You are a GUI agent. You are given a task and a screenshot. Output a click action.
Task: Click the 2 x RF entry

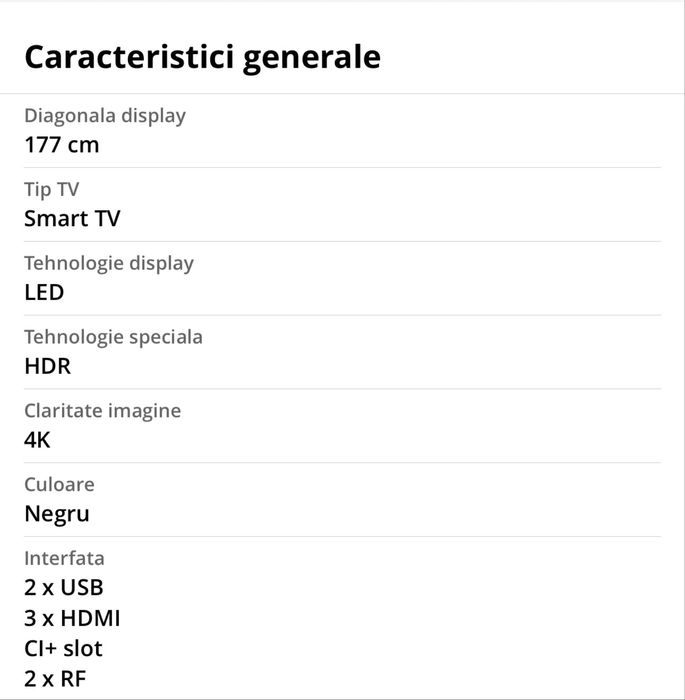point(55,679)
